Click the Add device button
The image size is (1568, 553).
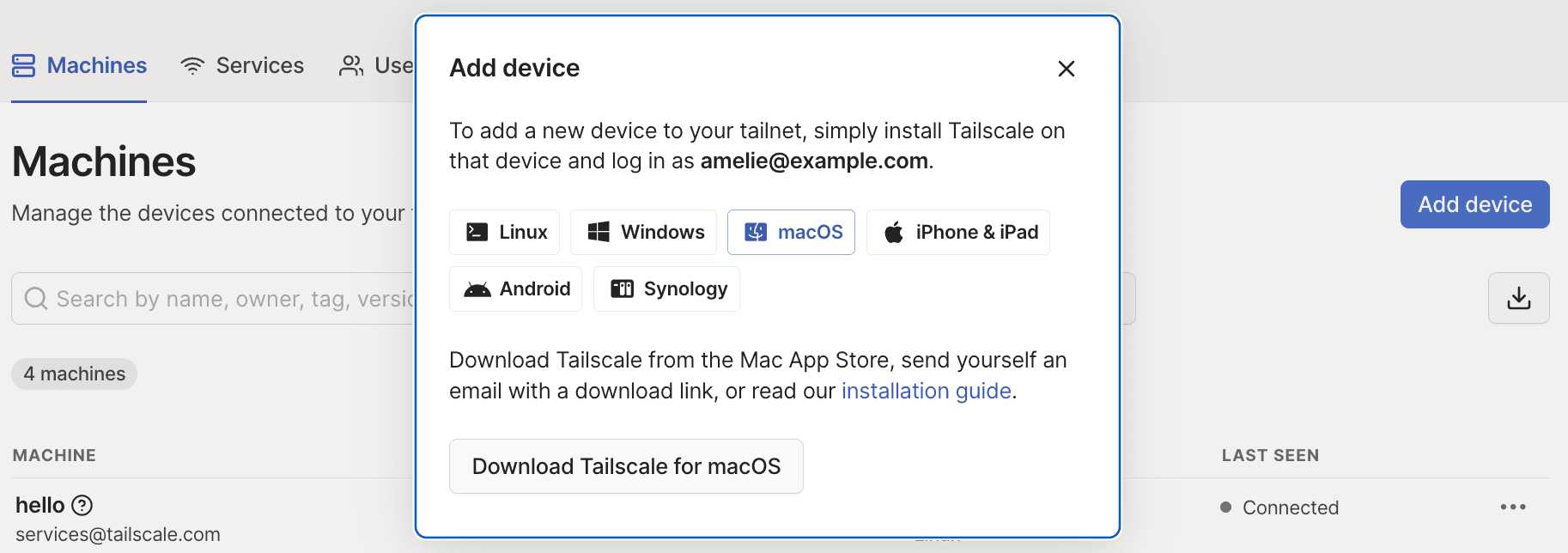pyautogui.click(x=1474, y=204)
